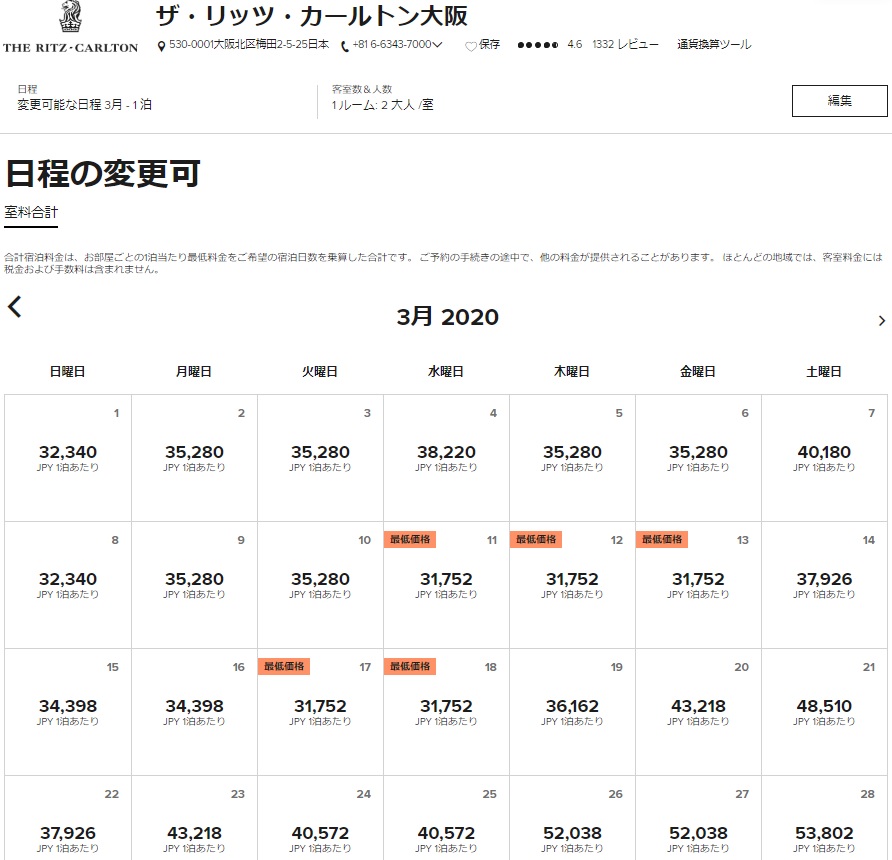Click the heart save icon
The width and height of the screenshot is (892, 860).
tap(470, 46)
